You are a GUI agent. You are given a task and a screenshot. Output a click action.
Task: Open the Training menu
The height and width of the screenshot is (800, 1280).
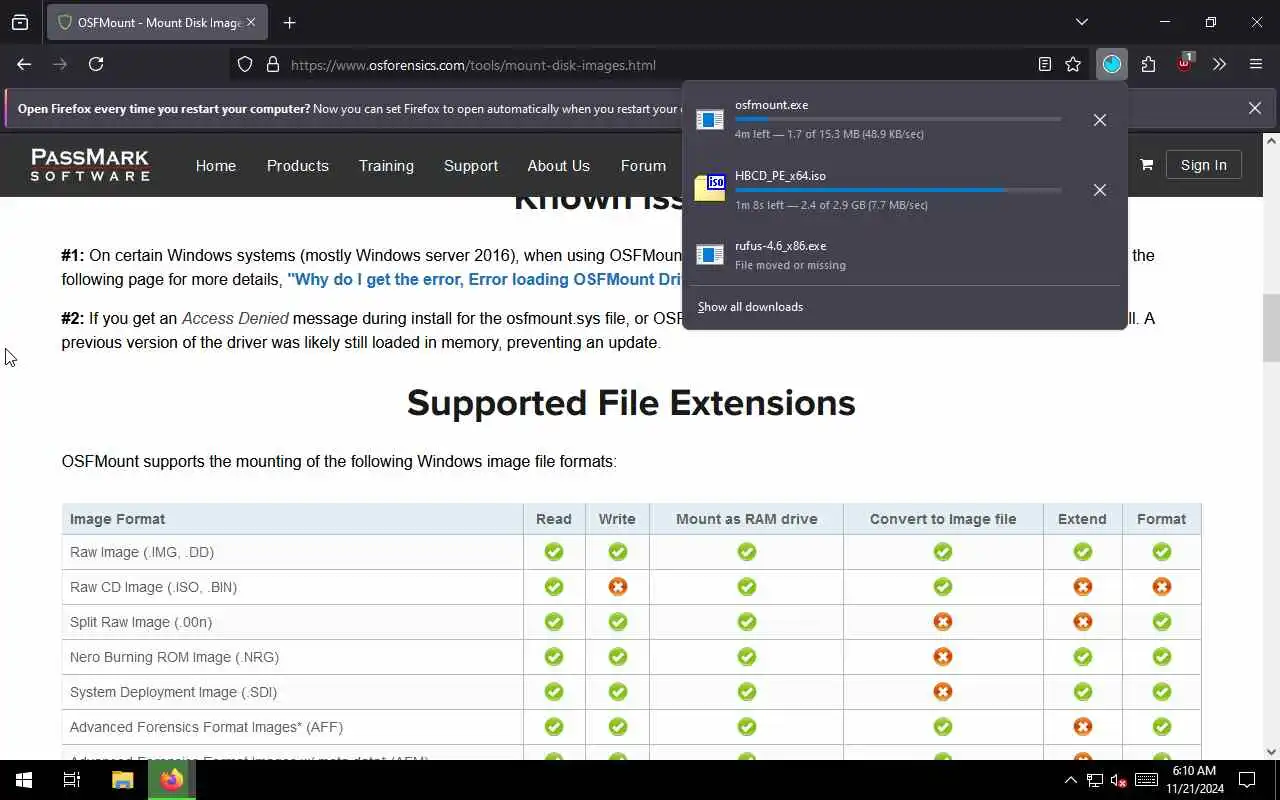click(x=386, y=166)
